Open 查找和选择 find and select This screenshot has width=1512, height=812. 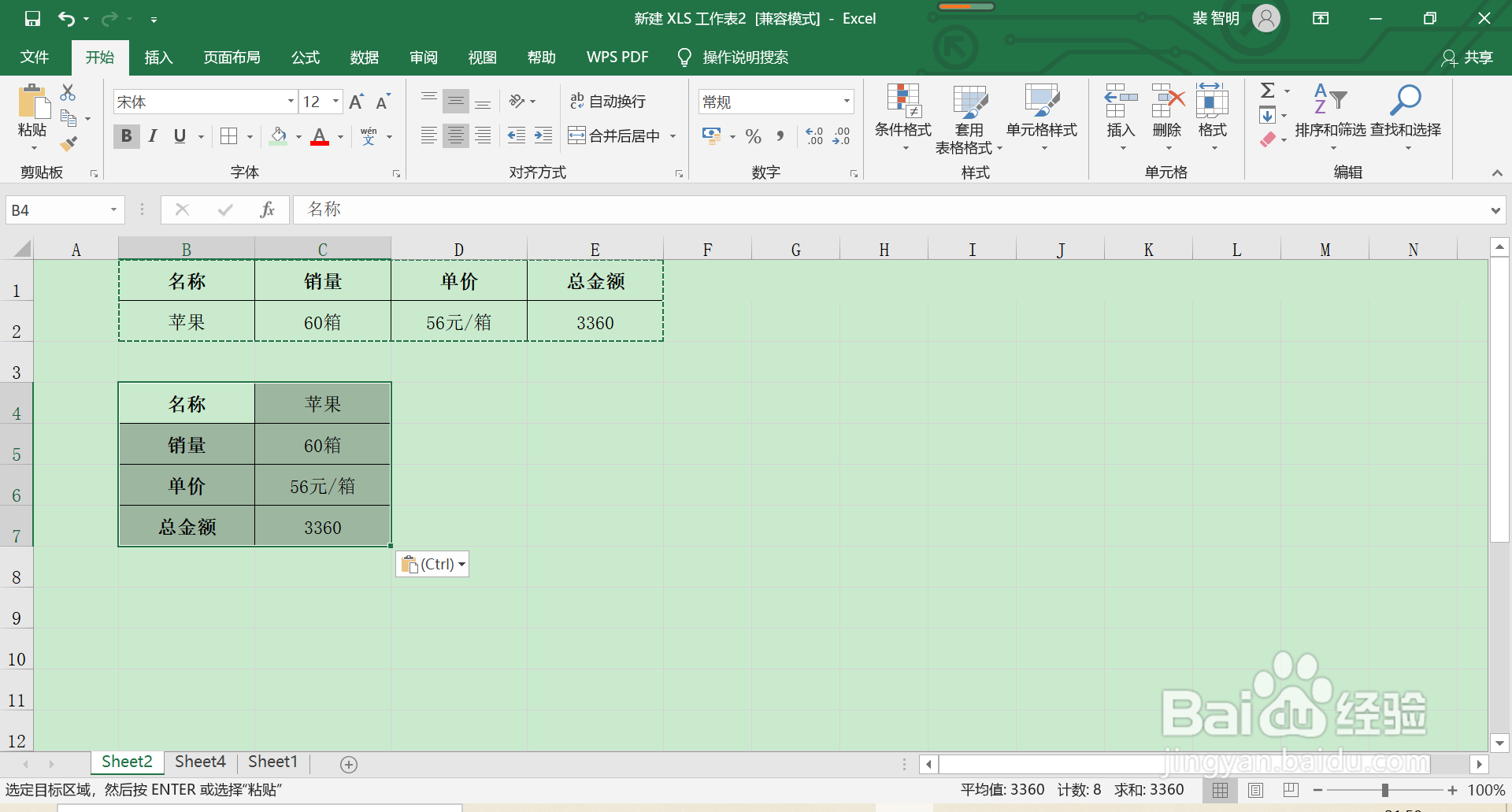[x=1406, y=118]
